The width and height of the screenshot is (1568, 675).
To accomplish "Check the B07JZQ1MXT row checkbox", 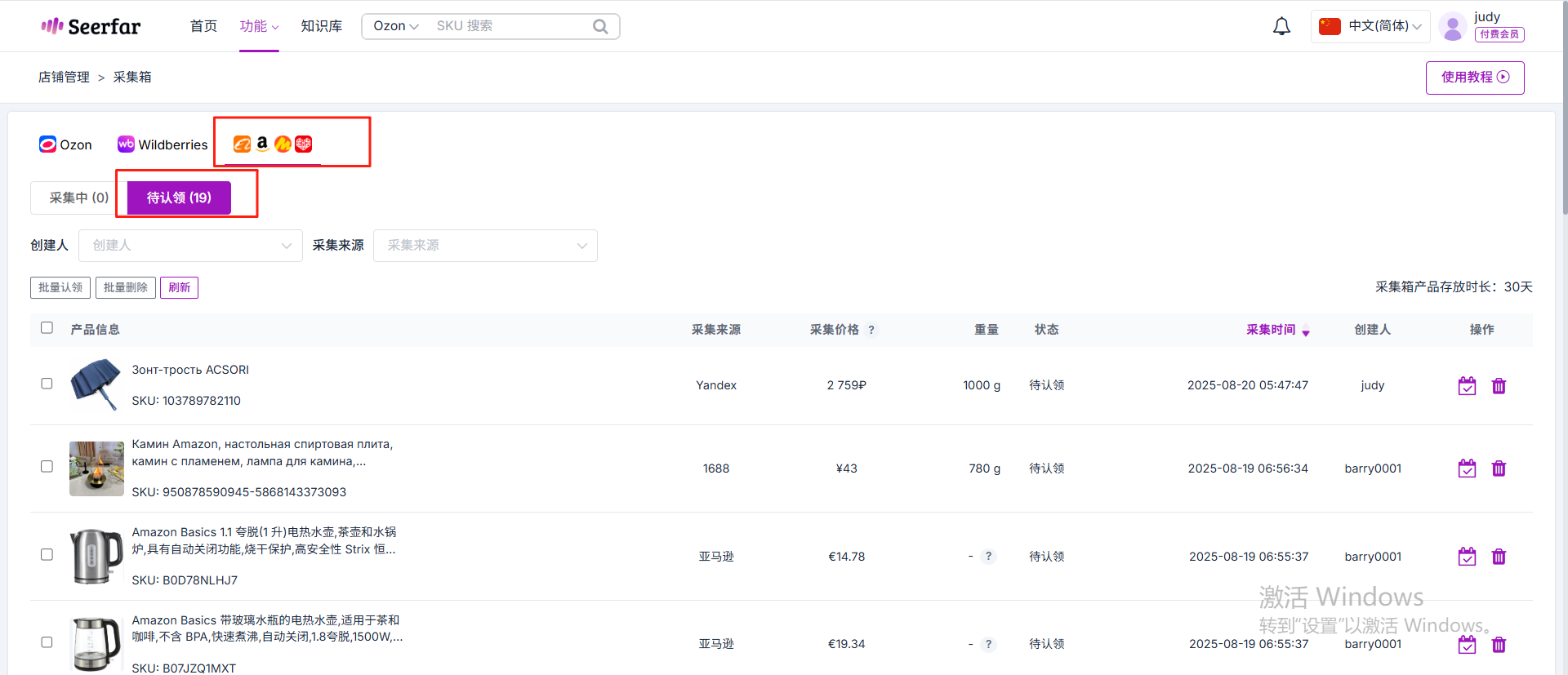I will 47,642.
